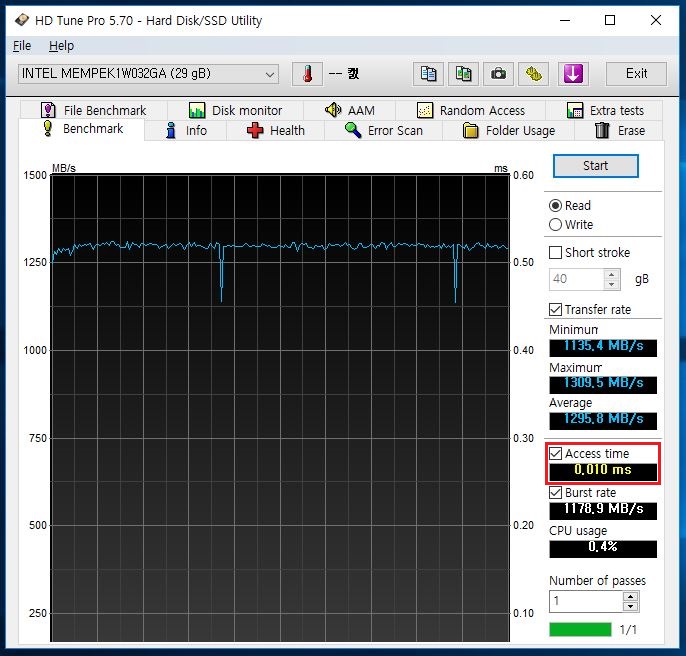The width and height of the screenshot is (686, 656).
Task: Open the File Benchmark tab
Action: point(93,110)
